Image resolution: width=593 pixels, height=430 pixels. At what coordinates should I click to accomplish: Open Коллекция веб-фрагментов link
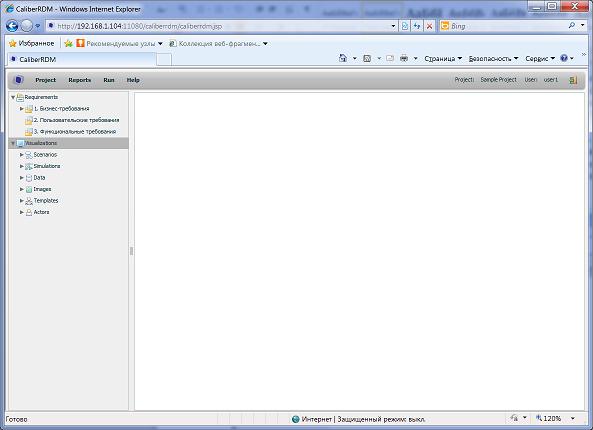coord(218,43)
